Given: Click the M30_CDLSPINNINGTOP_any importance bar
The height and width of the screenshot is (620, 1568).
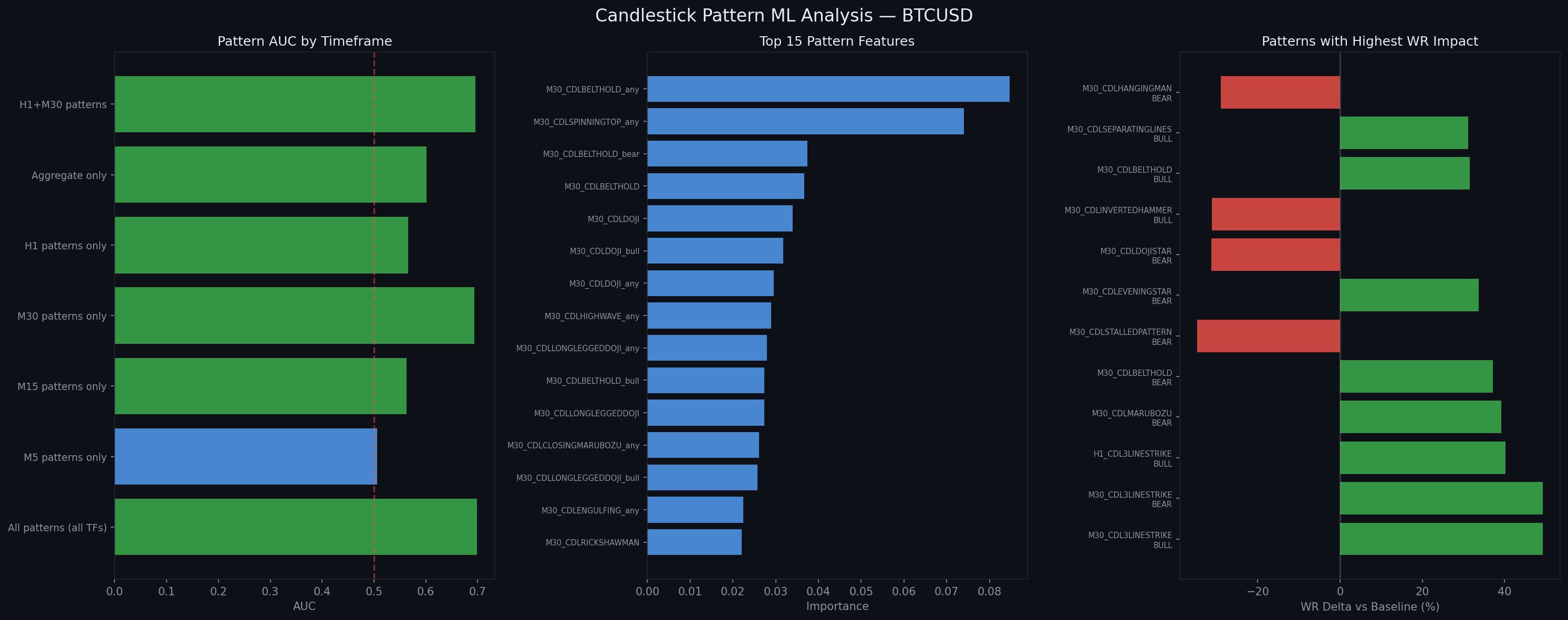Looking at the screenshot, I should pyautogui.click(x=805, y=121).
